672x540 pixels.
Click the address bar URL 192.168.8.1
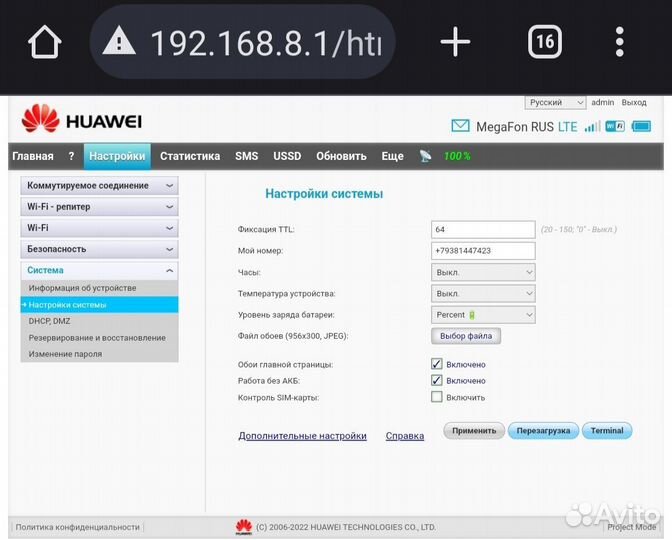(x=266, y=43)
